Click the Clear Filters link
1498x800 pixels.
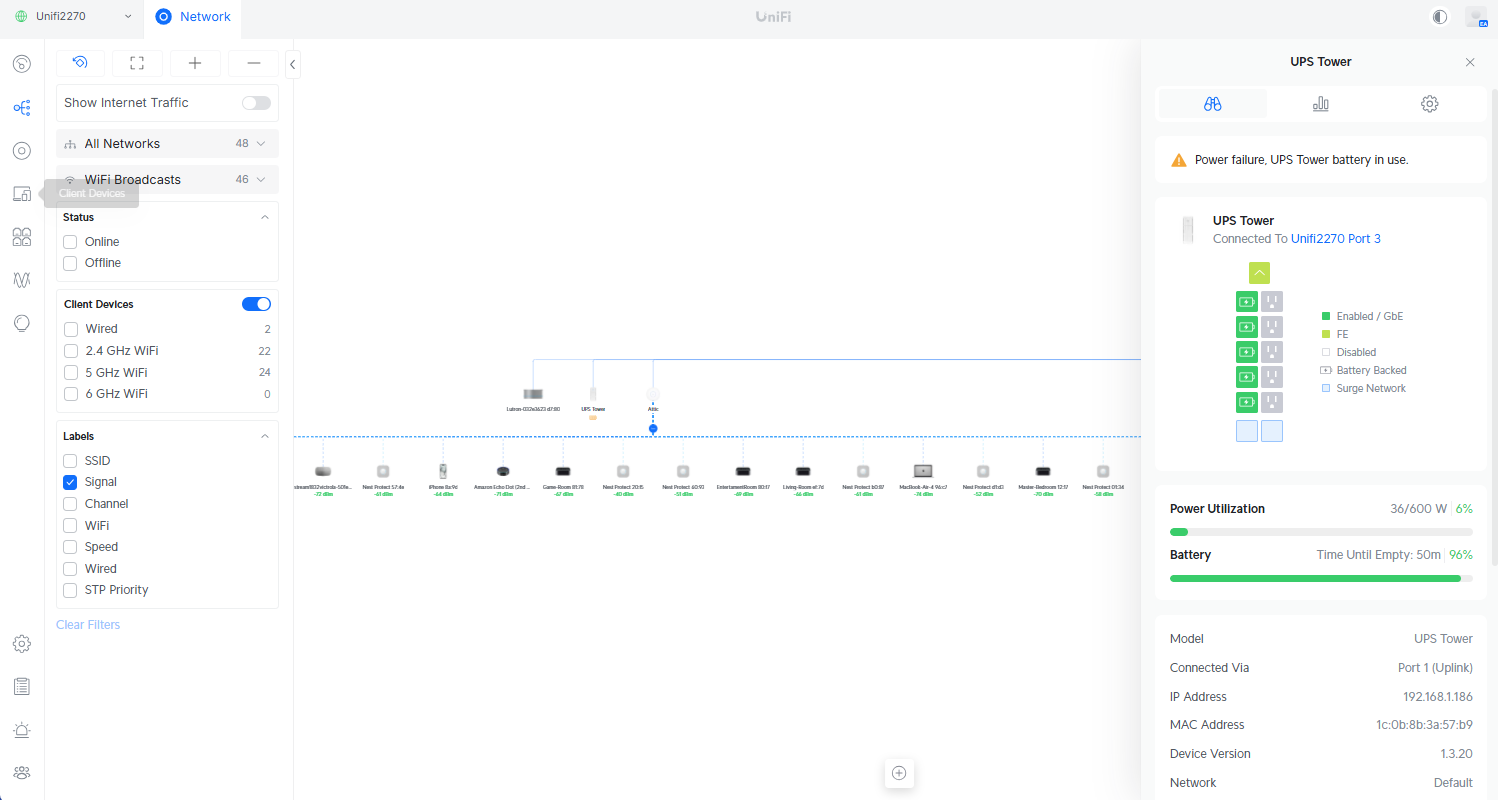tap(88, 625)
